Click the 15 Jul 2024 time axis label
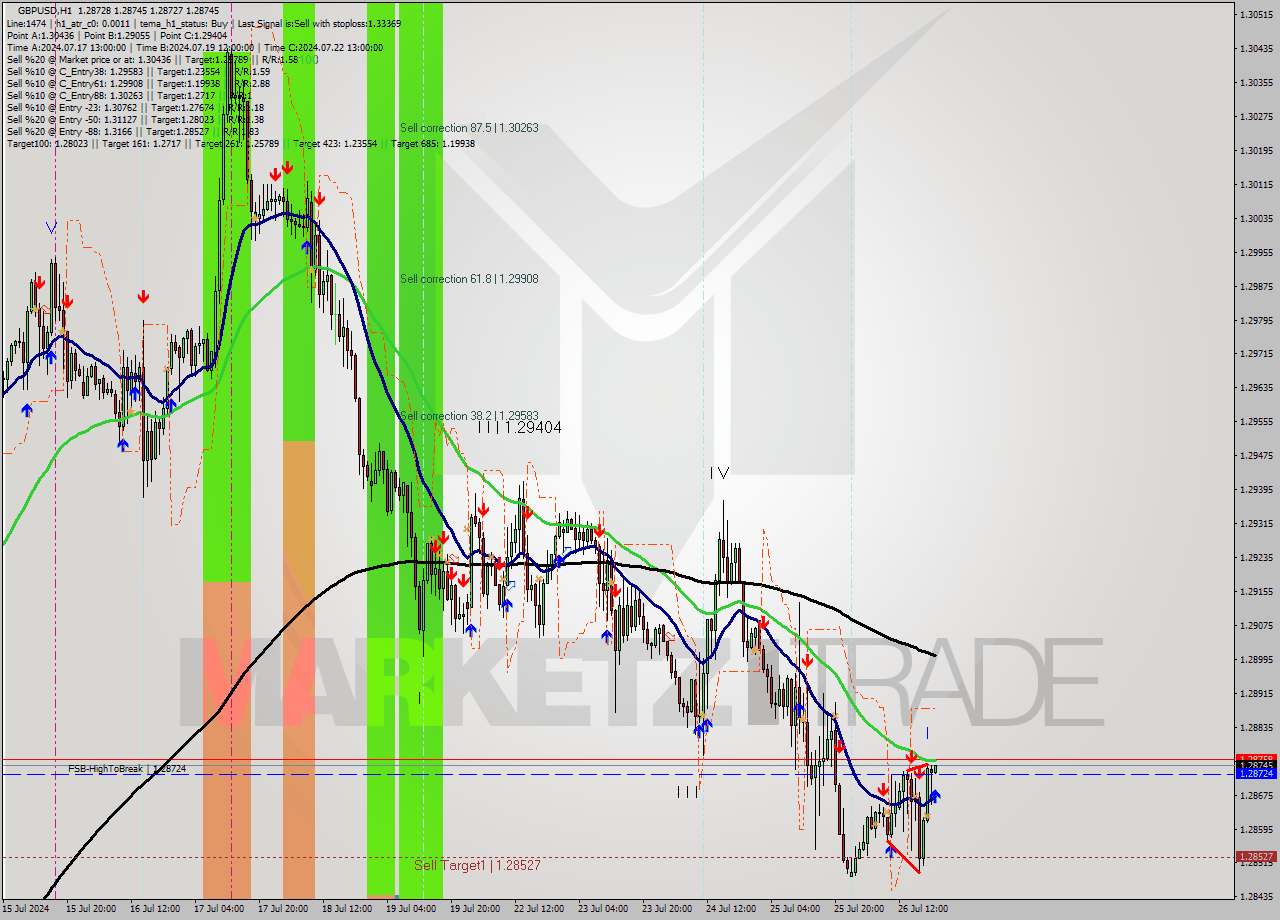This screenshot has width=1280, height=920. tap(26, 909)
